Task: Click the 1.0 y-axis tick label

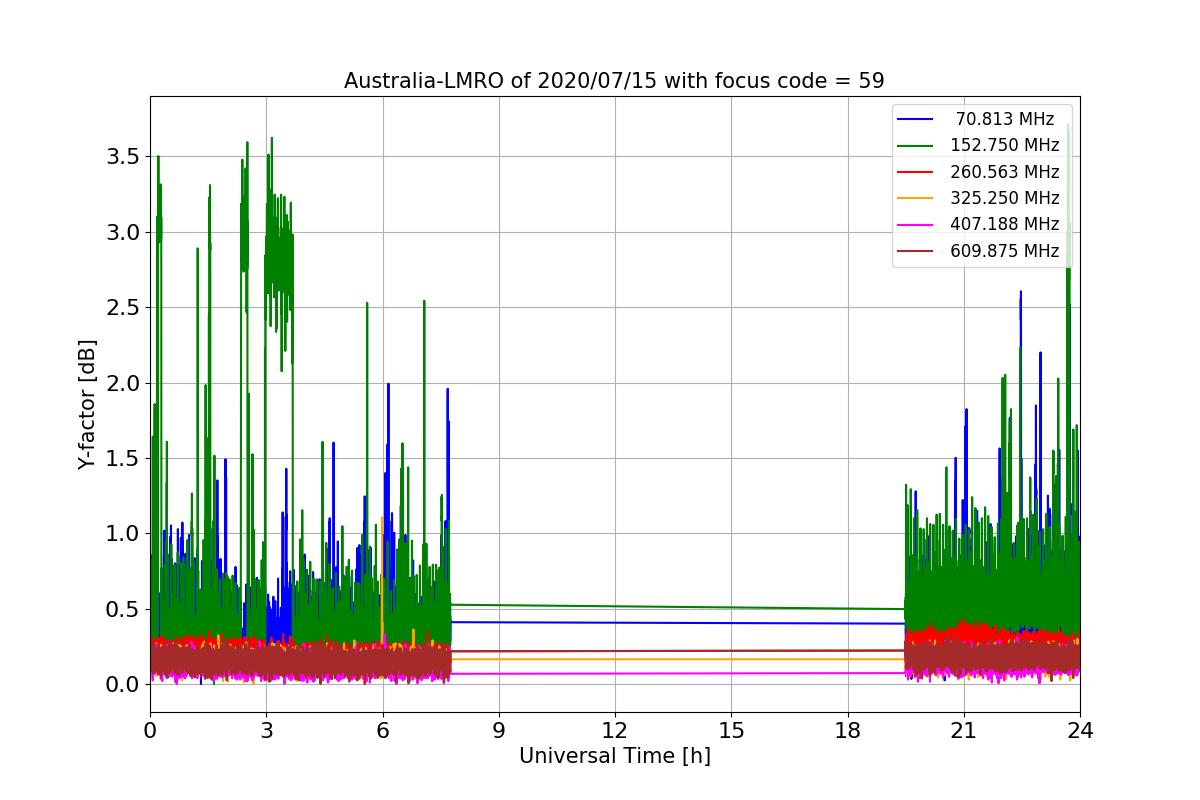Action: tap(124, 533)
